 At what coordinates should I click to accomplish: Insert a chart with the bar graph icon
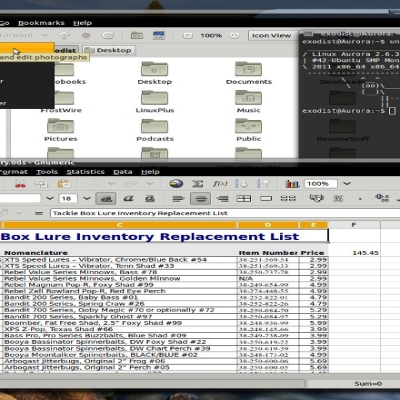pos(292,184)
